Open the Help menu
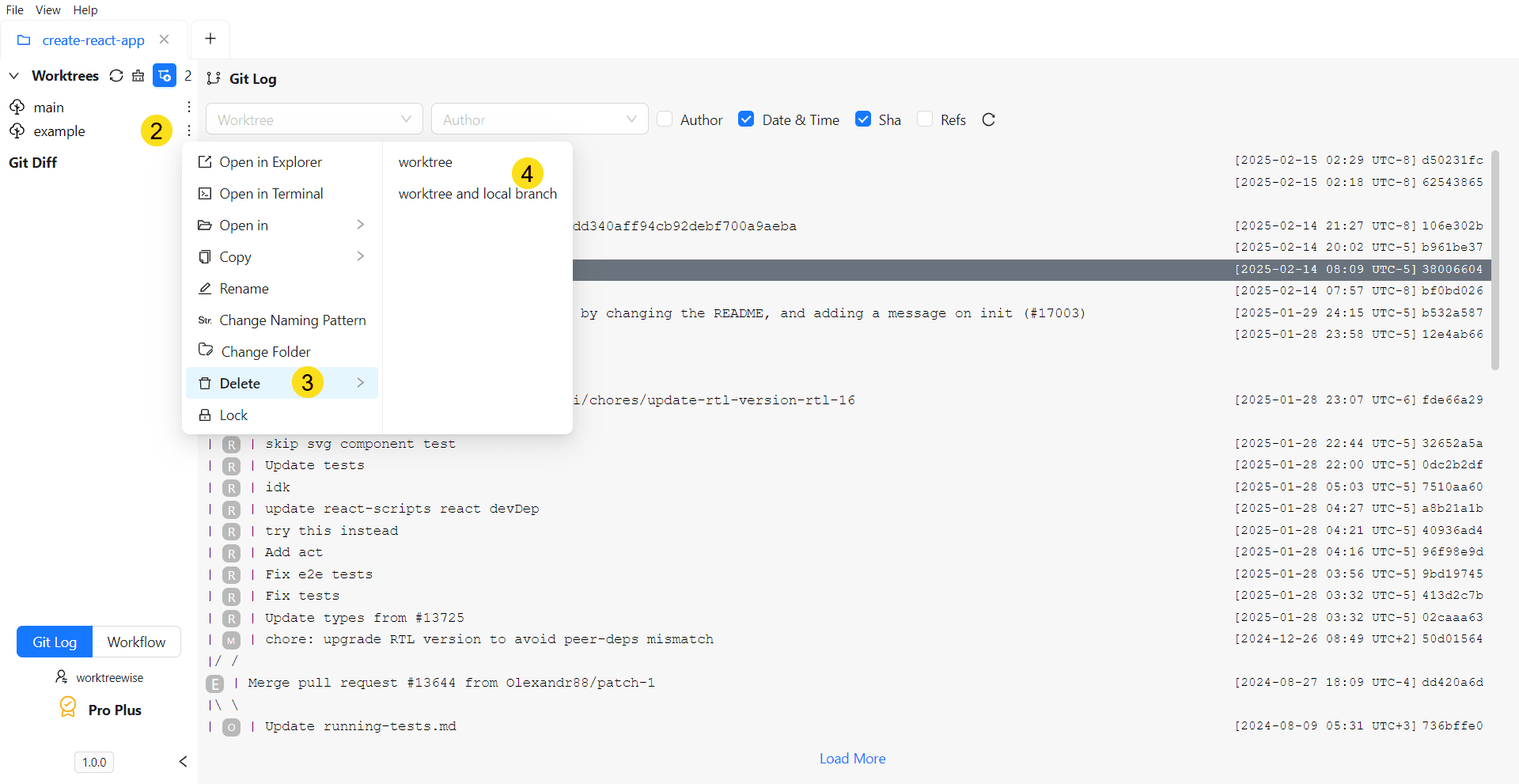1519x784 pixels. click(85, 10)
